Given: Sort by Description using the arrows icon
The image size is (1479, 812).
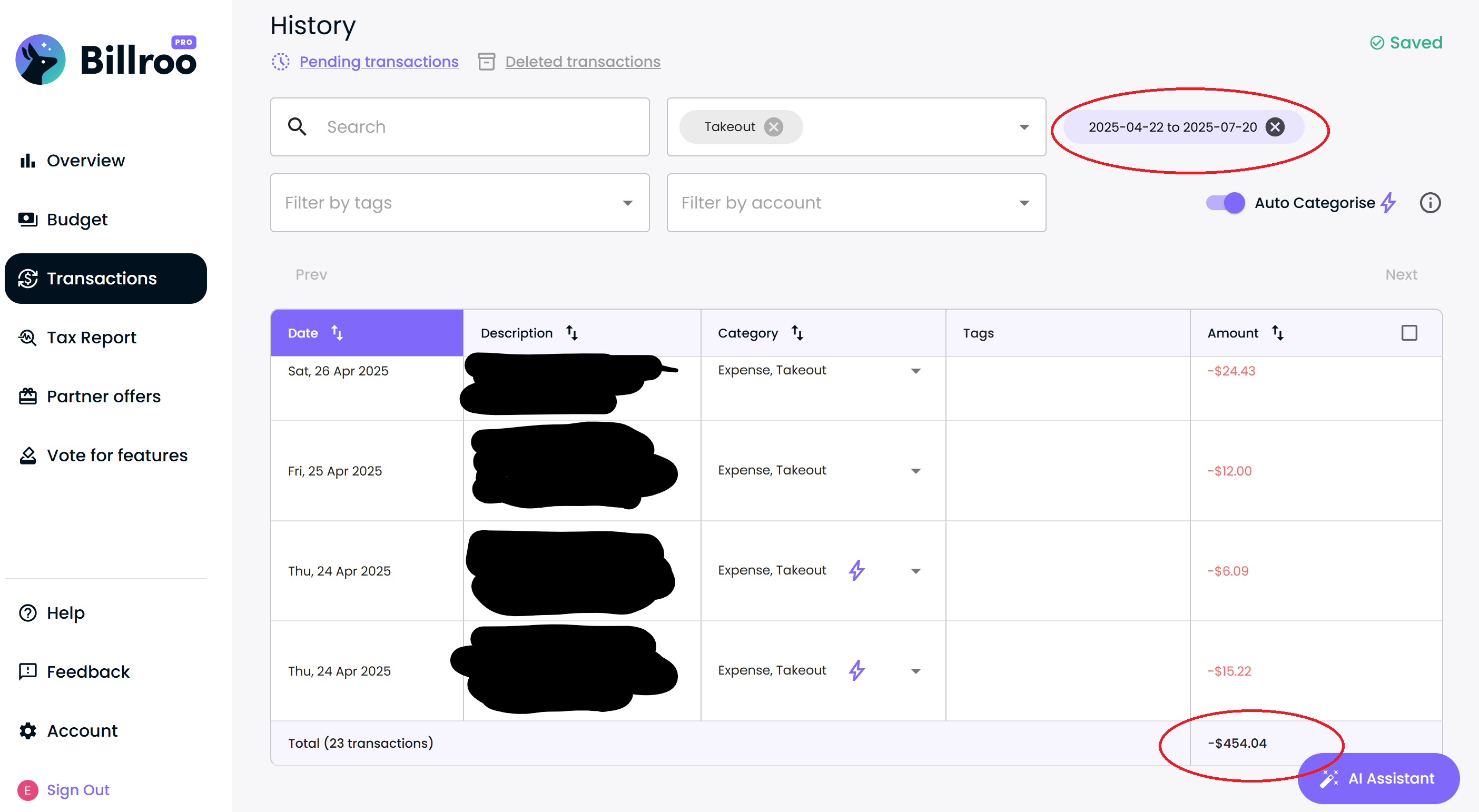Looking at the screenshot, I should pyautogui.click(x=572, y=333).
